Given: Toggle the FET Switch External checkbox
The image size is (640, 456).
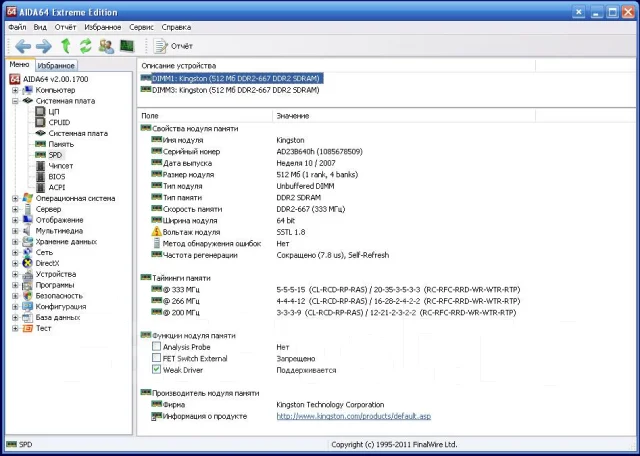Looking at the screenshot, I should click(156, 358).
